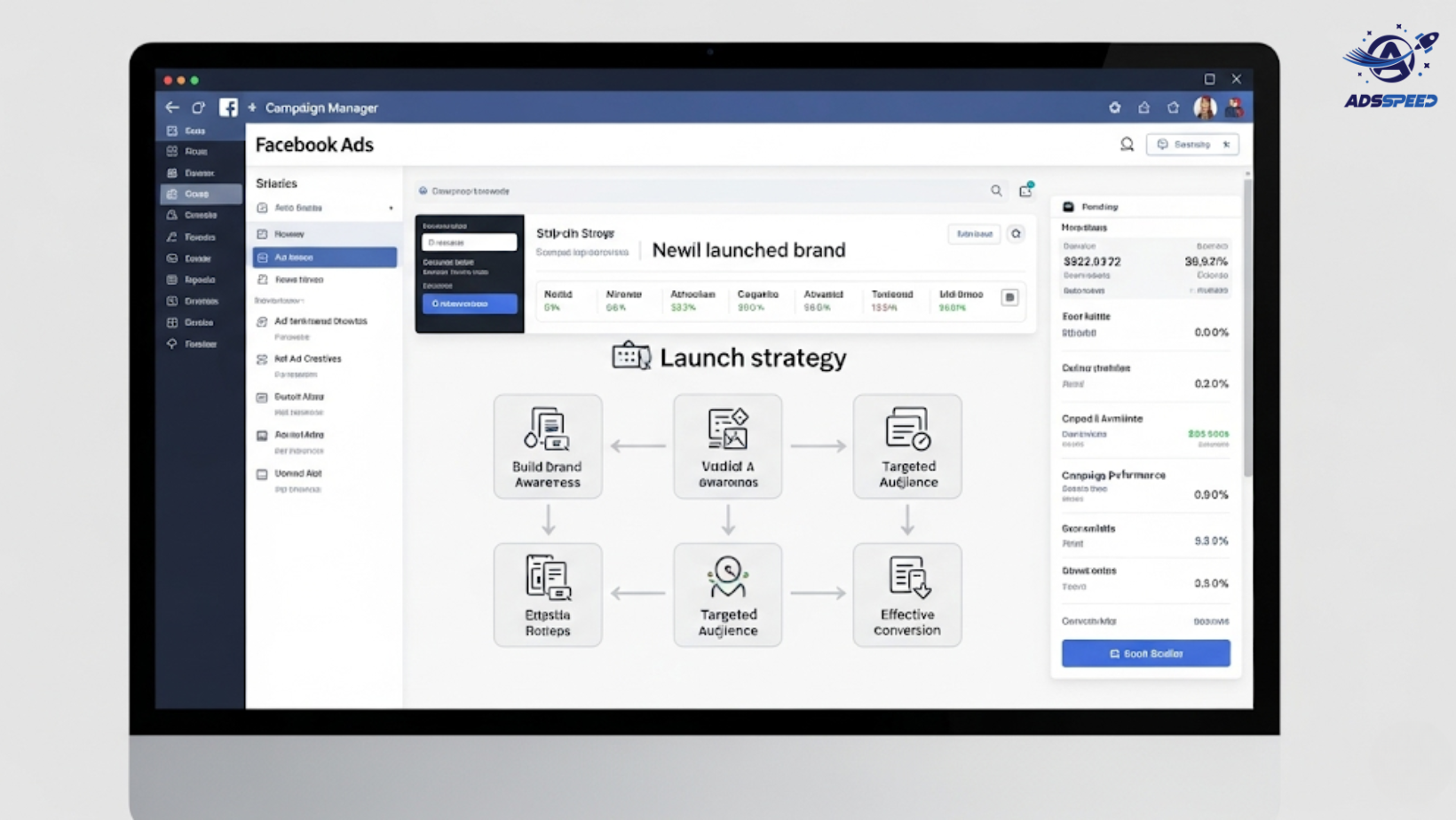1456x820 pixels.
Task: Click the campaign search bar field
Action: [701, 191]
